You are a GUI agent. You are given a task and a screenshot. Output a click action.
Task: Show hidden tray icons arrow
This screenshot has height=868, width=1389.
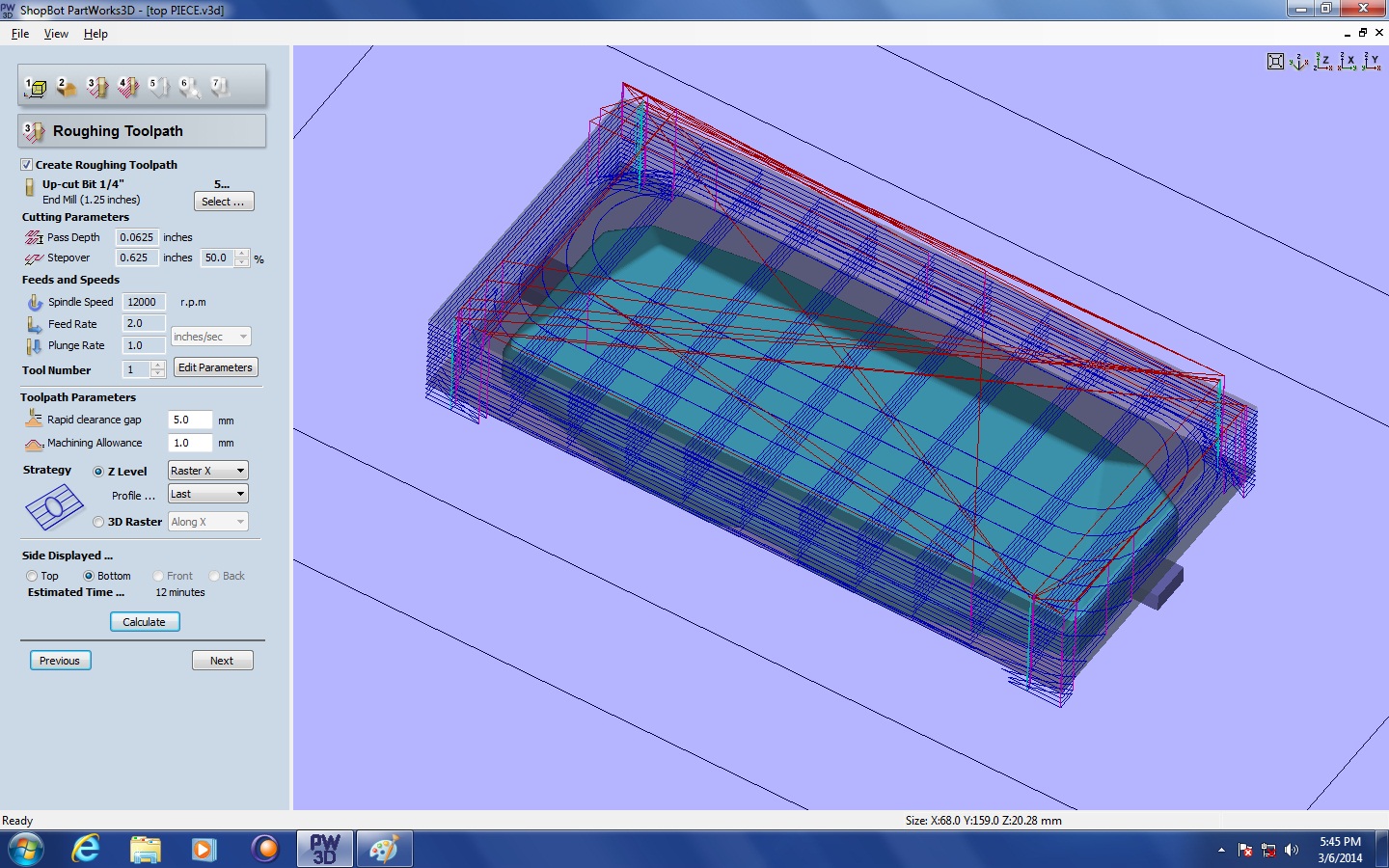[1221, 850]
